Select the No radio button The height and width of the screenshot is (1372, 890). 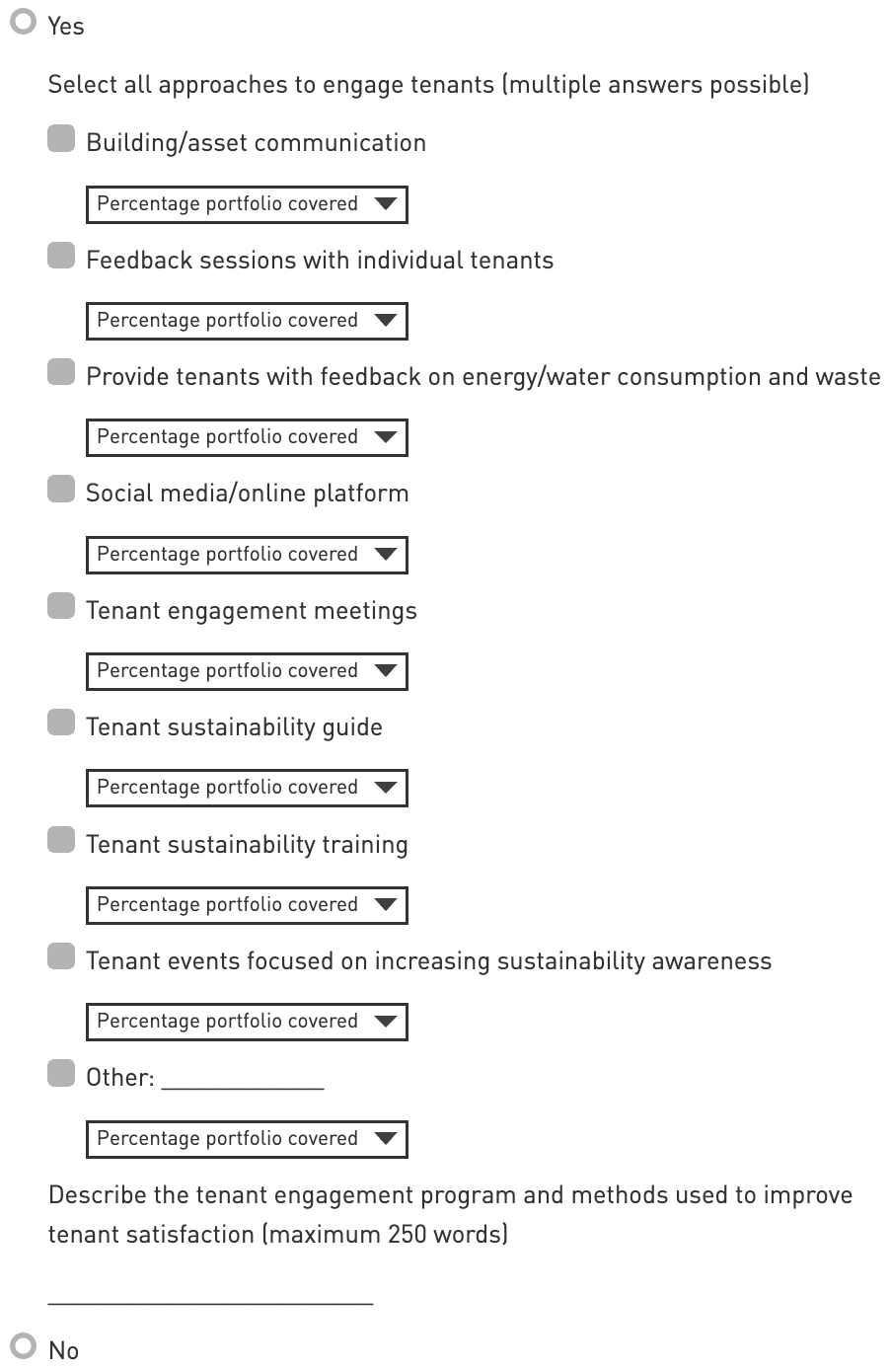[x=23, y=1345]
